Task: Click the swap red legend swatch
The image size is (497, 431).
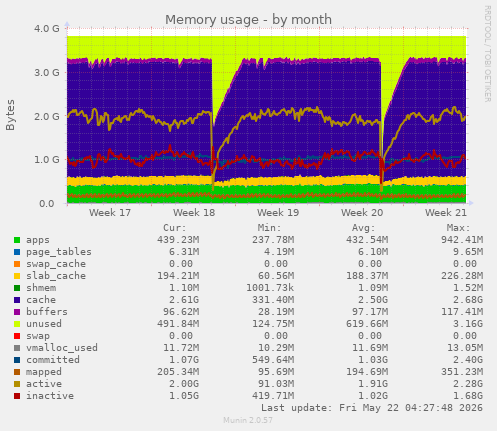Action: [17, 336]
